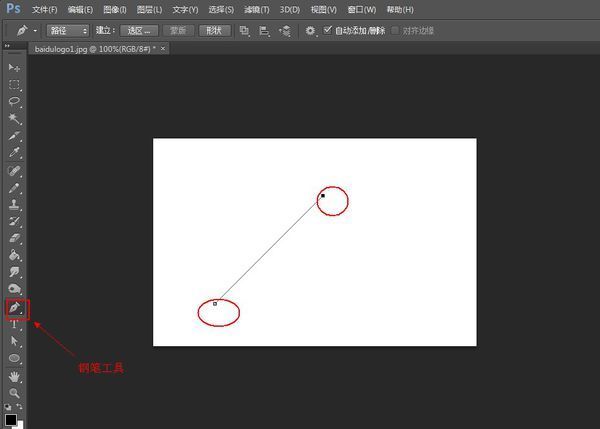Swap foreground and background colors
Viewport: 600px width, 429px height.
point(22,408)
